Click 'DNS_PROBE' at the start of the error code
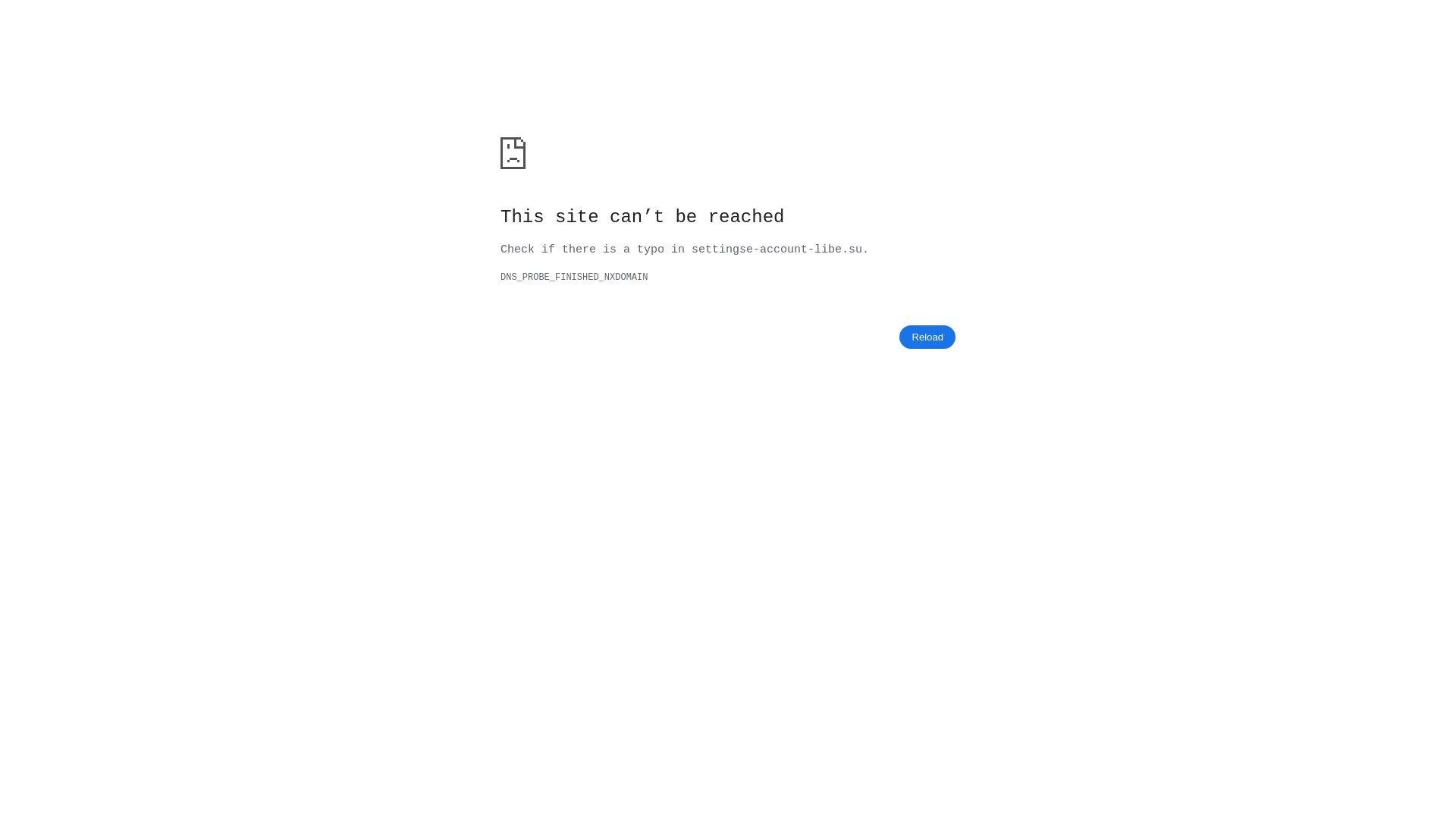Image resolution: width=1456 pixels, height=819 pixels. pyautogui.click(x=525, y=278)
